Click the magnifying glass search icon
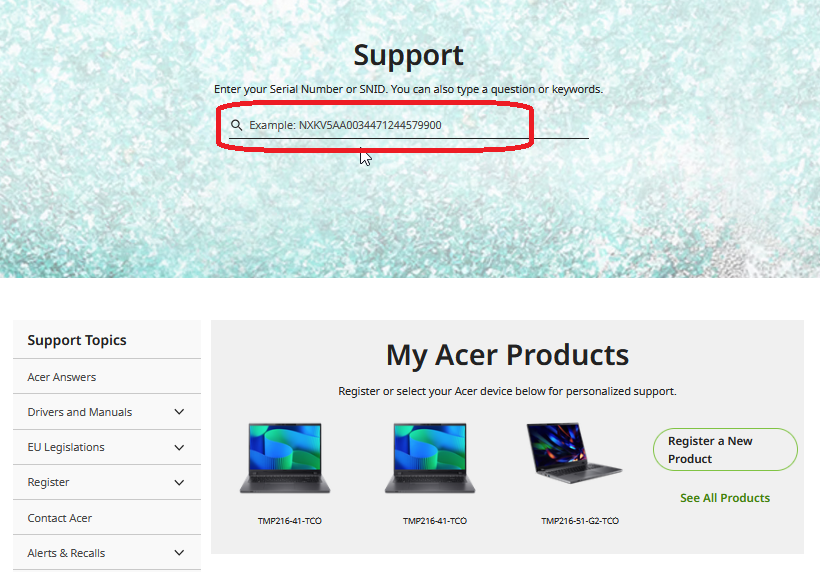This screenshot has height=572, width=820. pyautogui.click(x=236, y=125)
